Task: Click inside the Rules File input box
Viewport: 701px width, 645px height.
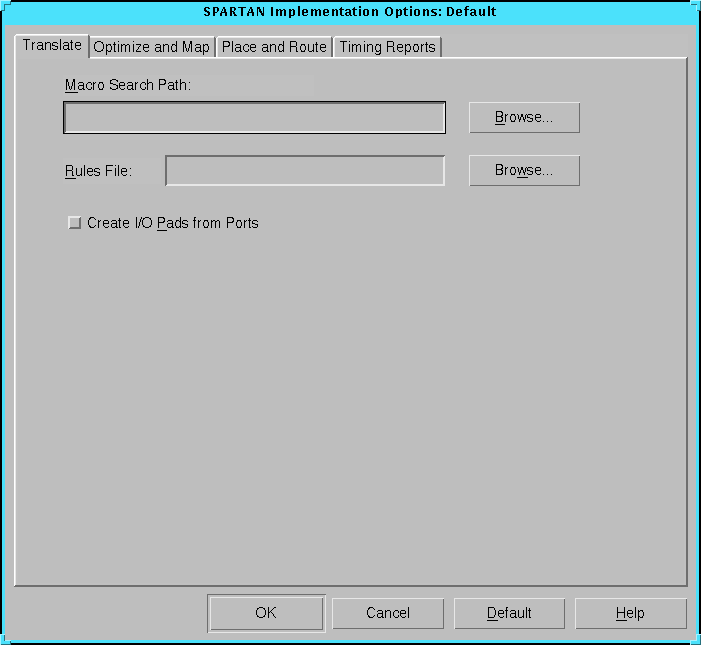Action: tap(305, 171)
